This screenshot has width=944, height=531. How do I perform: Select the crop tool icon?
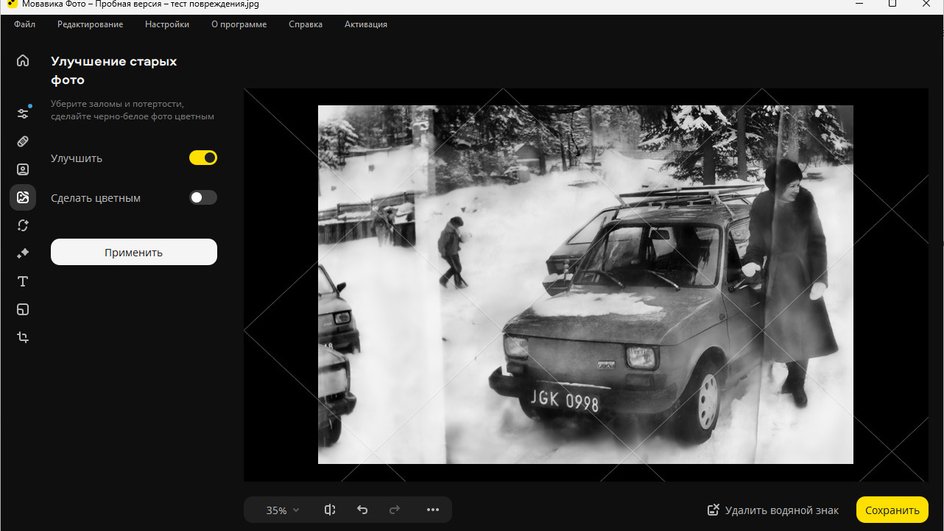tap(23, 337)
